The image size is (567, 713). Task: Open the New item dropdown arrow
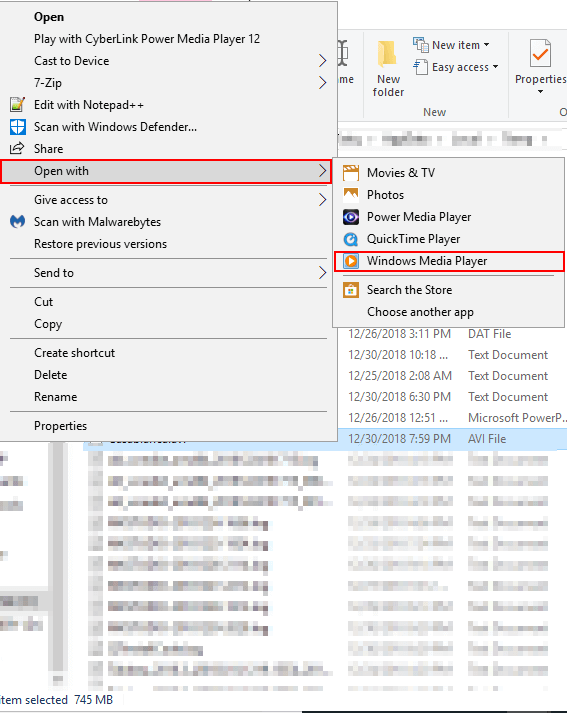coord(486,45)
